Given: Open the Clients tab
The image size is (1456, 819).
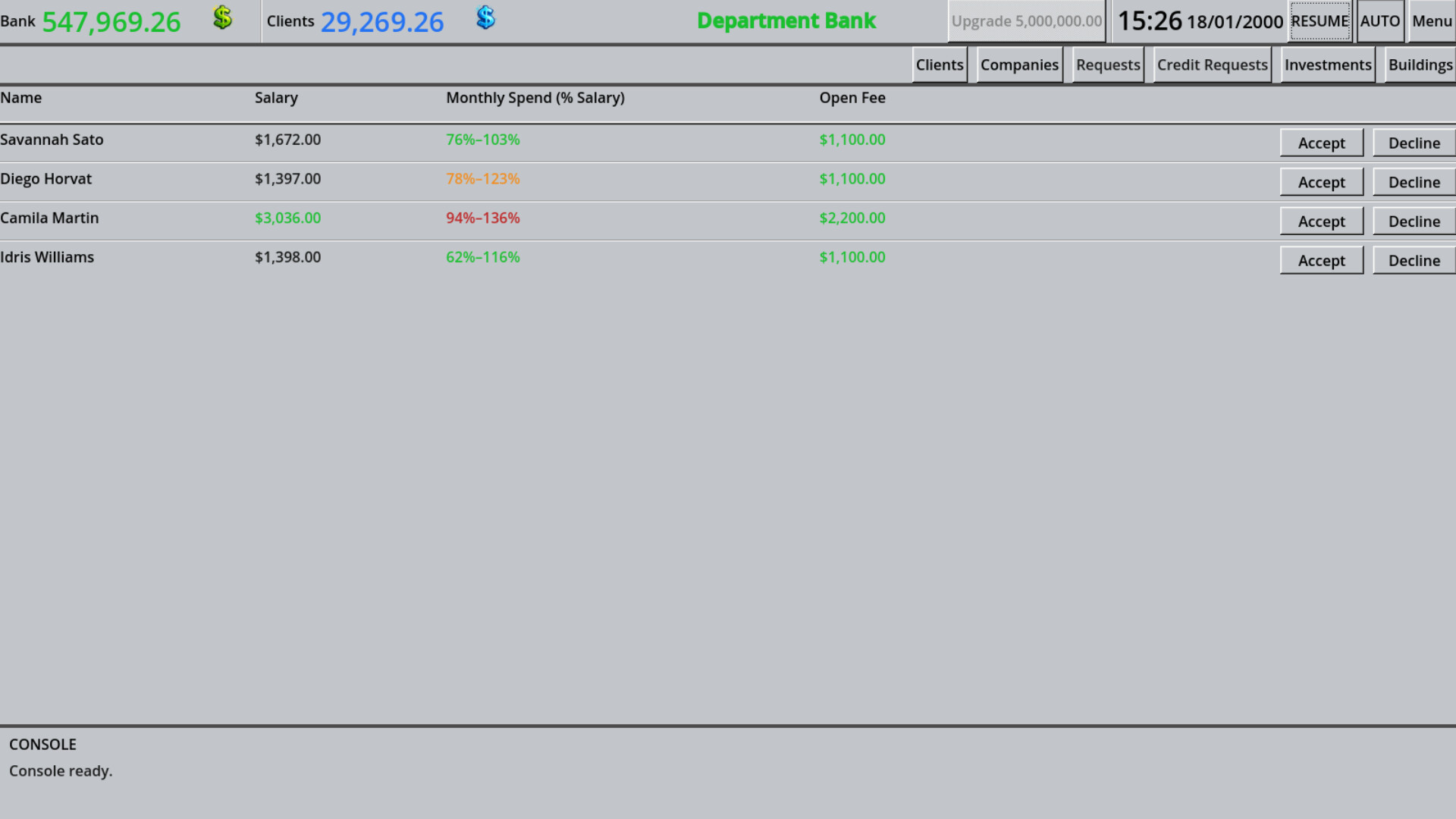Looking at the screenshot, I should 940,65.
